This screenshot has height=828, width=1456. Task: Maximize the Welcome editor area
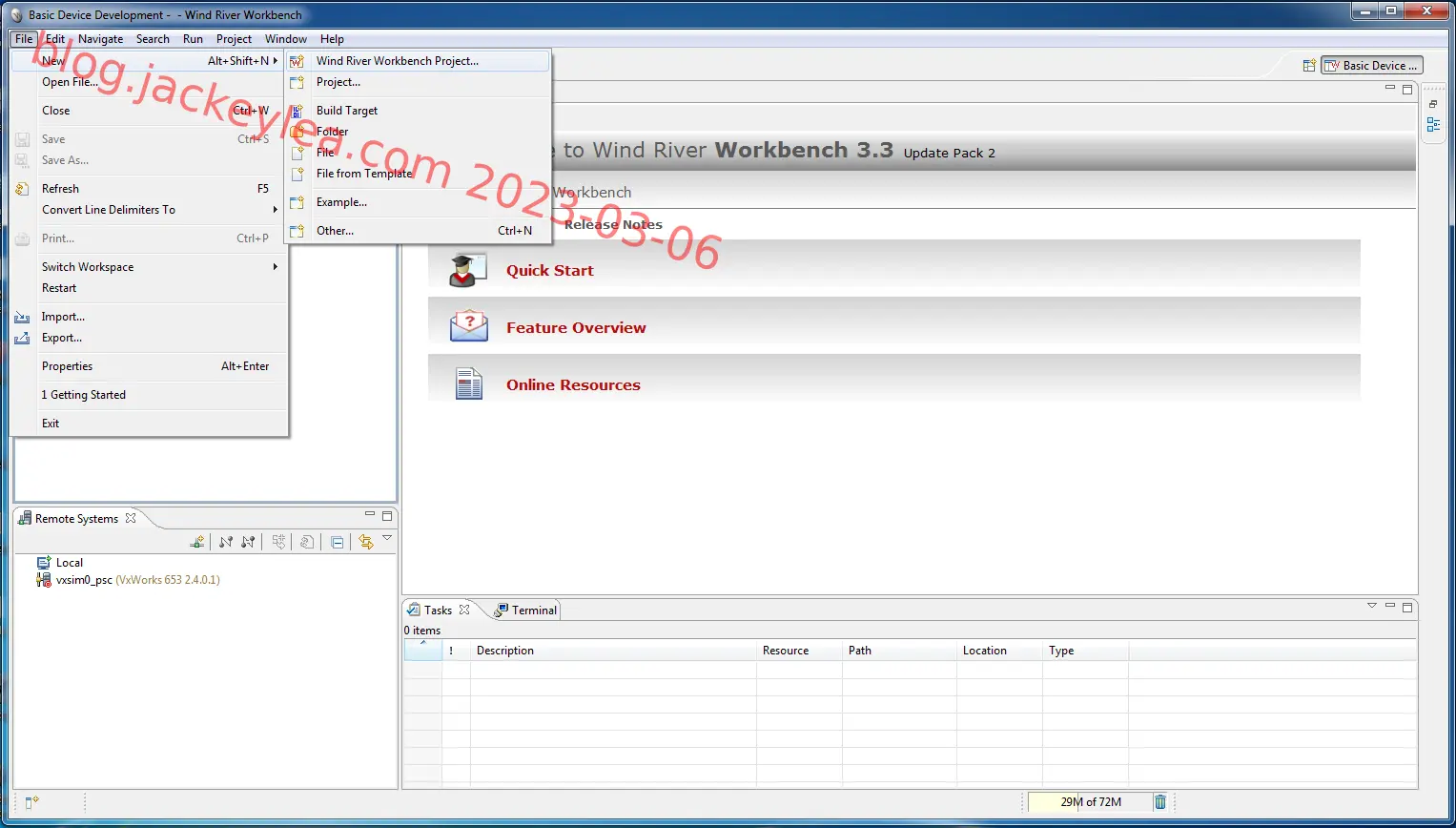point(1407,89)
